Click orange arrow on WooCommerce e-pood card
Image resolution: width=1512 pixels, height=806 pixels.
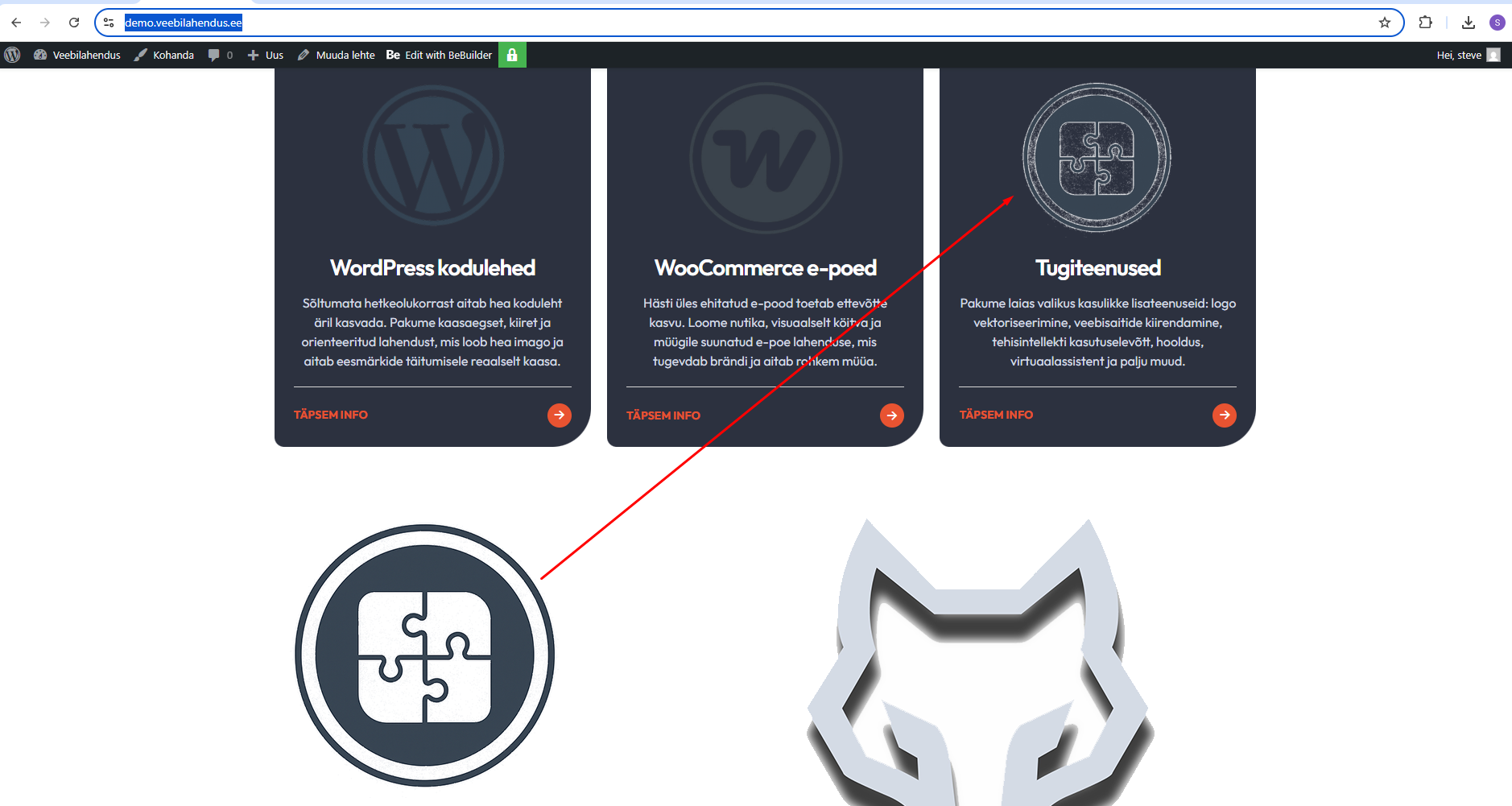click(x=891, y=415)
